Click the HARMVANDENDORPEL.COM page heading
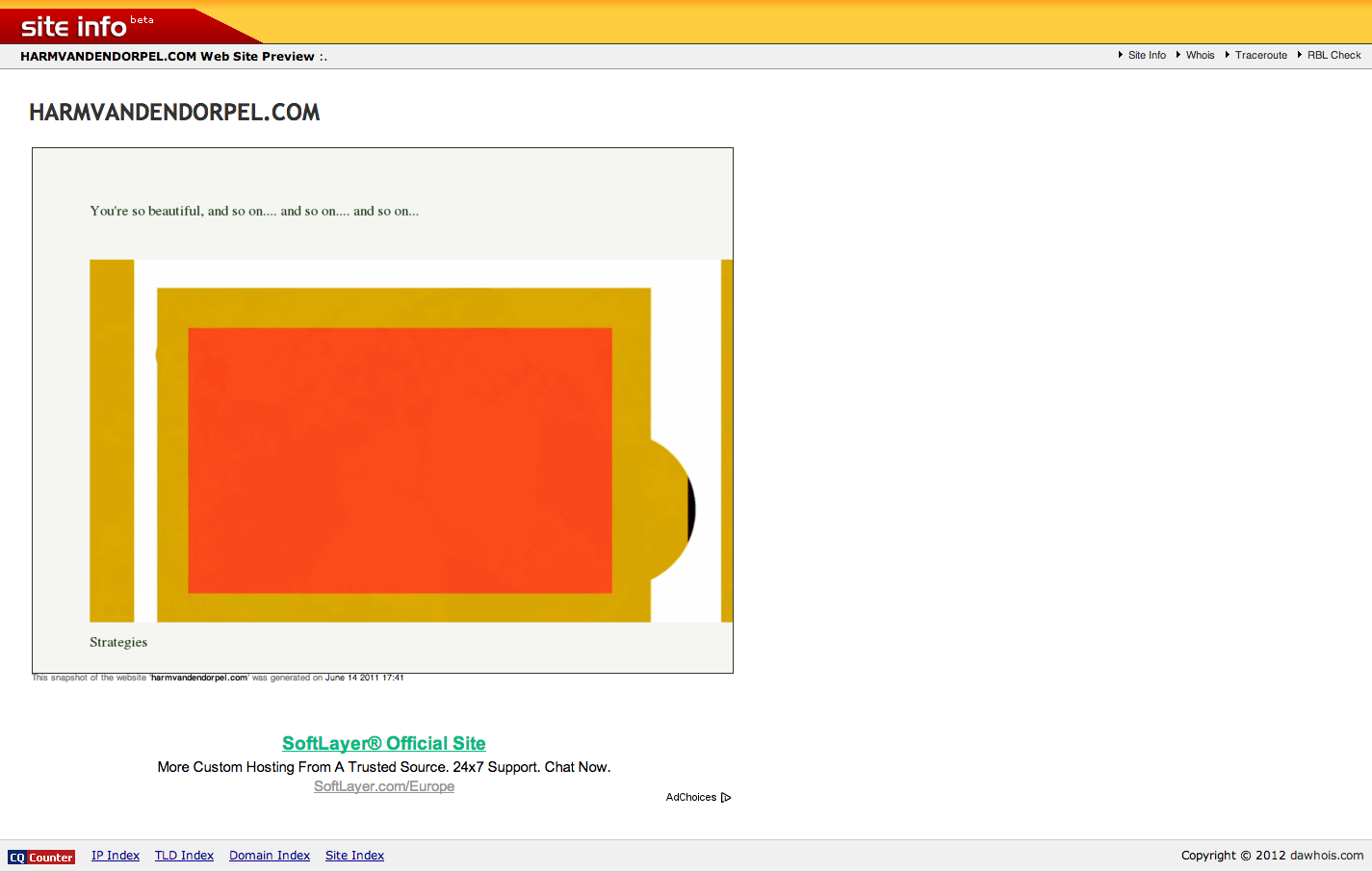Viewport: 1372px width, 872px height. tap(174, 113)
